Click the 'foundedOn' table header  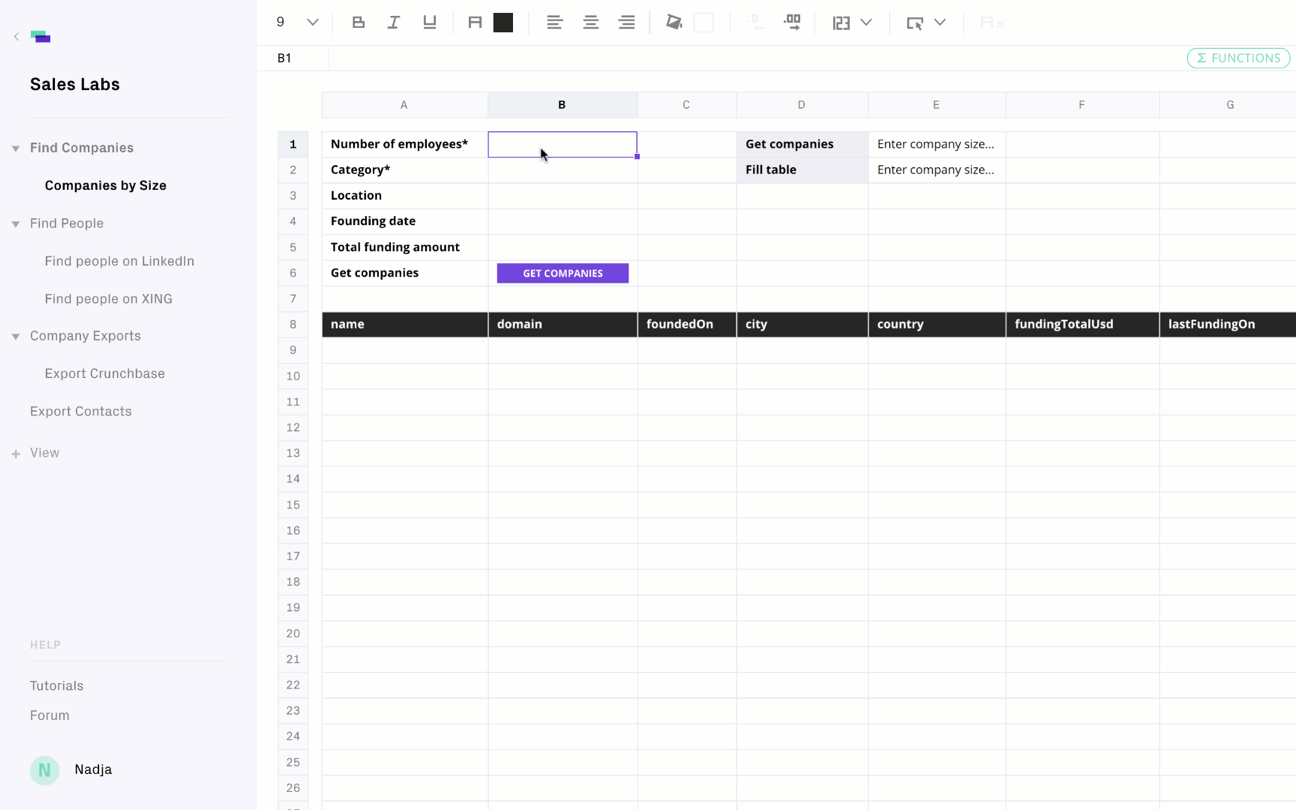[687, 324]
